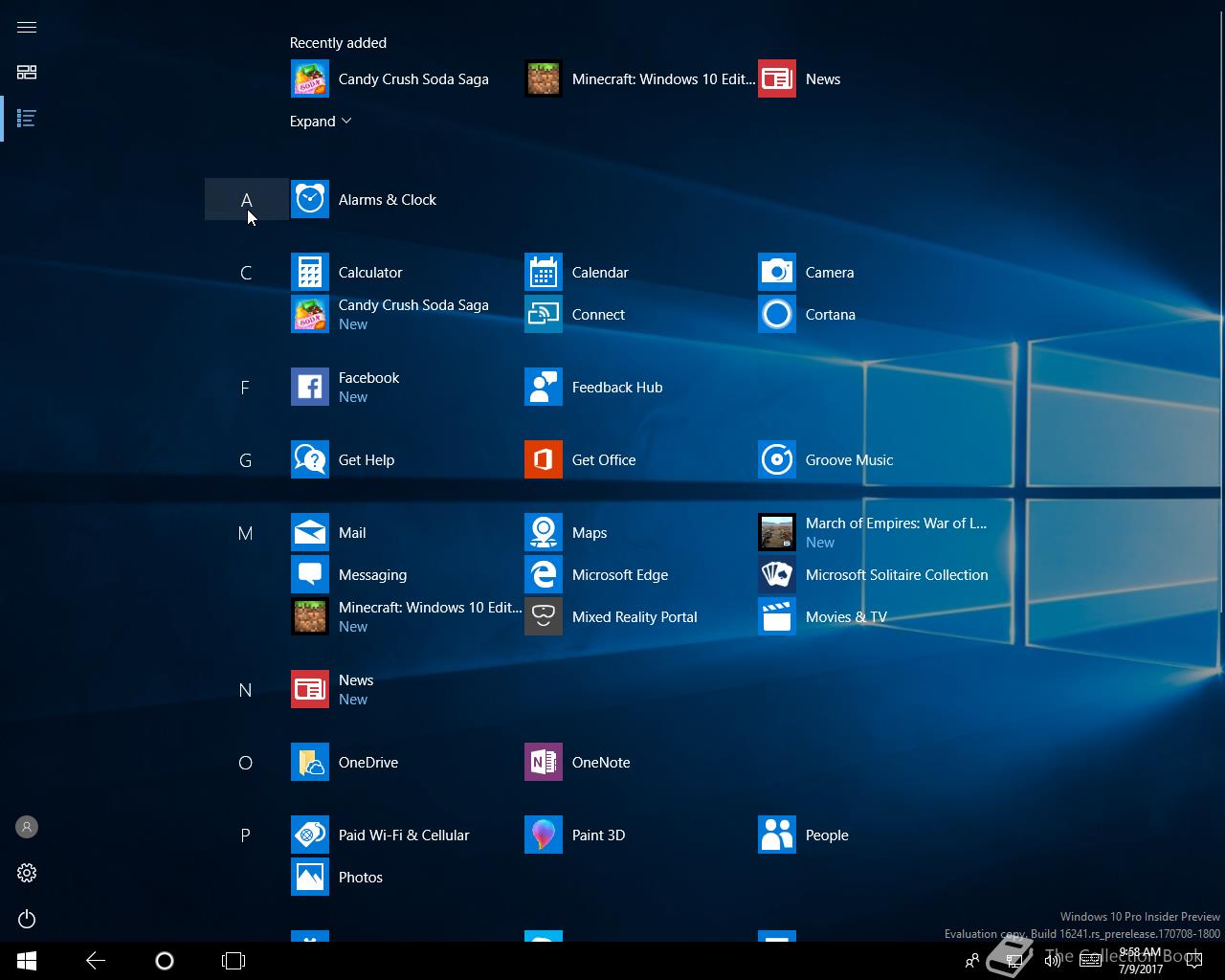1225x980 pixels.
Task: Start the Camera app
Action: pos(872,272)
